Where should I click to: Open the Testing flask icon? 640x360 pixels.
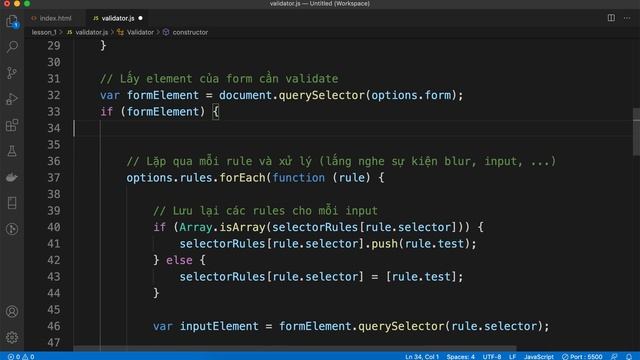12,151
